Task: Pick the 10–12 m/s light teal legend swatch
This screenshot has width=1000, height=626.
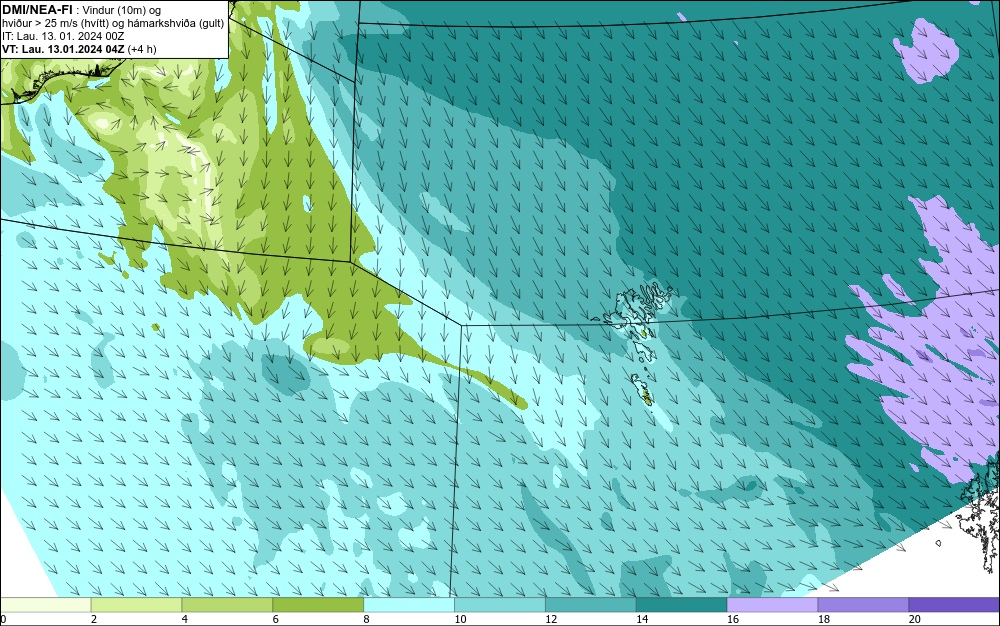Action: [x=500, y=605]
